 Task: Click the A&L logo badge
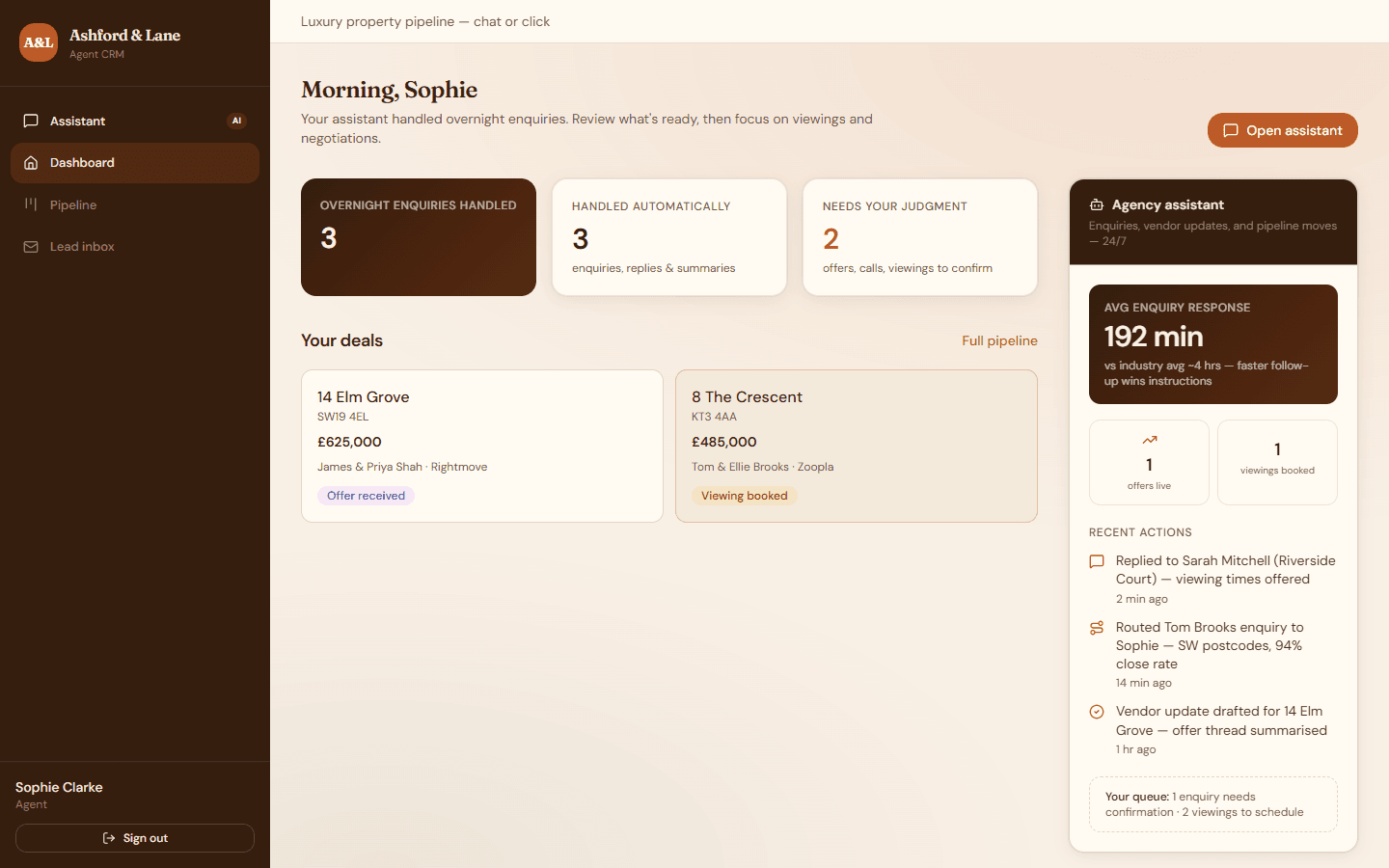39,42
